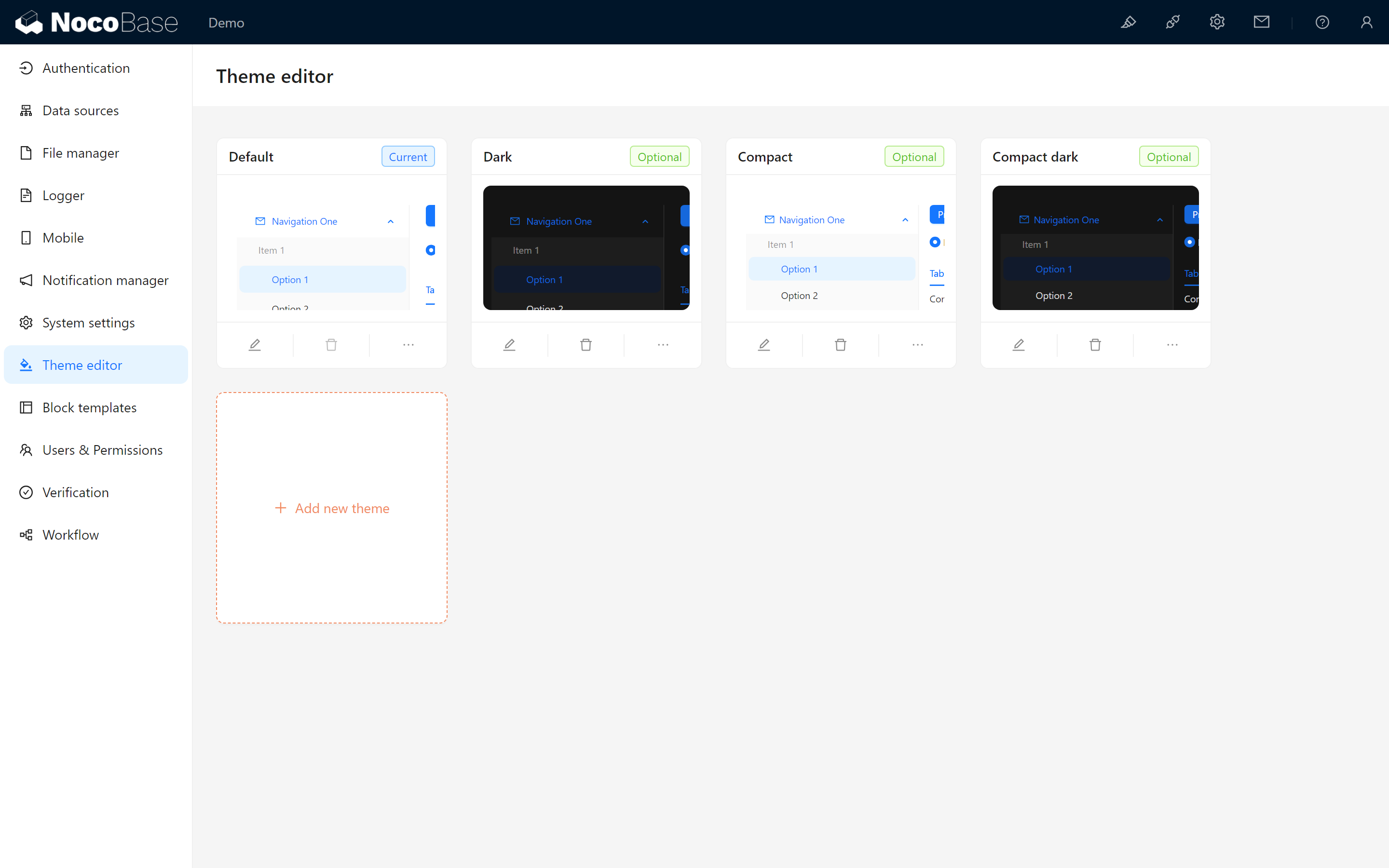Click the help question mark icon

click(x=1322, y=22)
